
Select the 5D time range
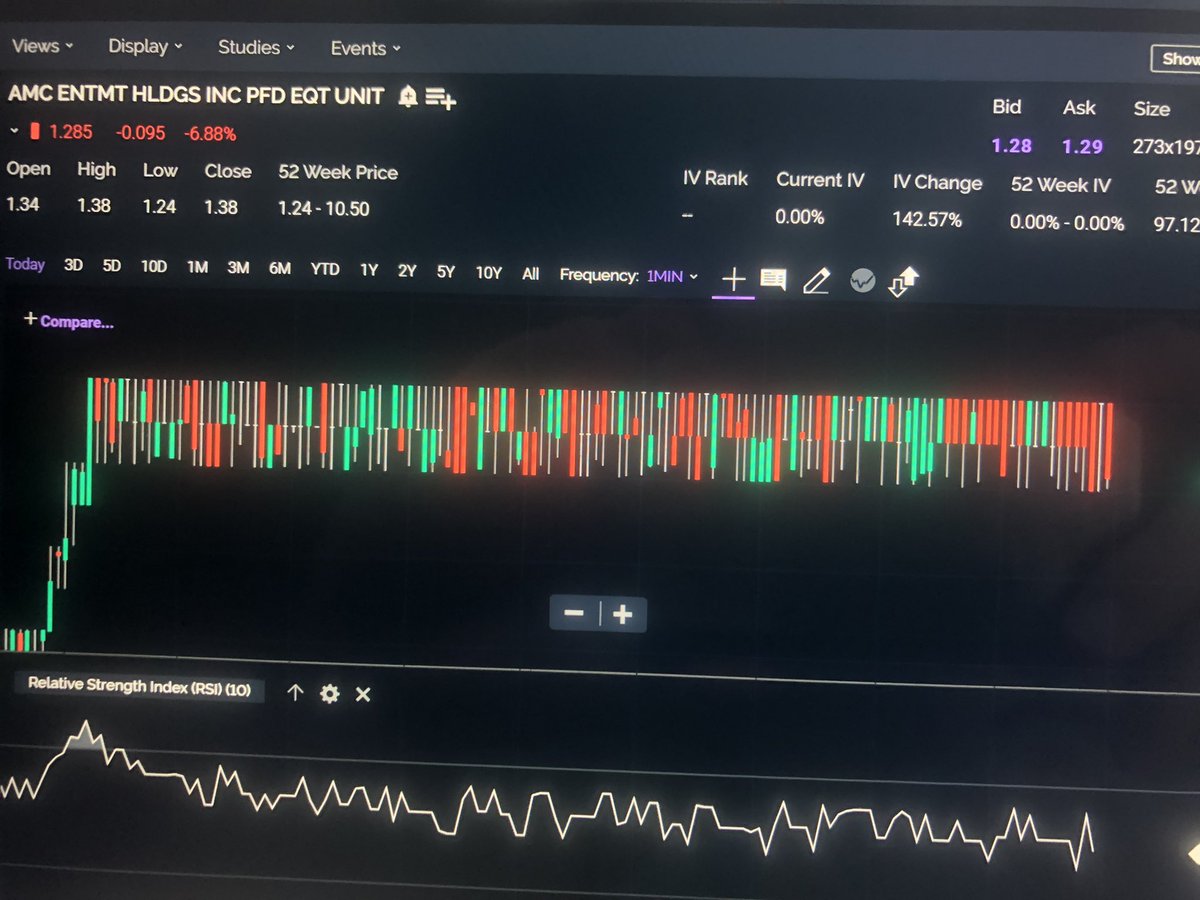tap(110, 266)
